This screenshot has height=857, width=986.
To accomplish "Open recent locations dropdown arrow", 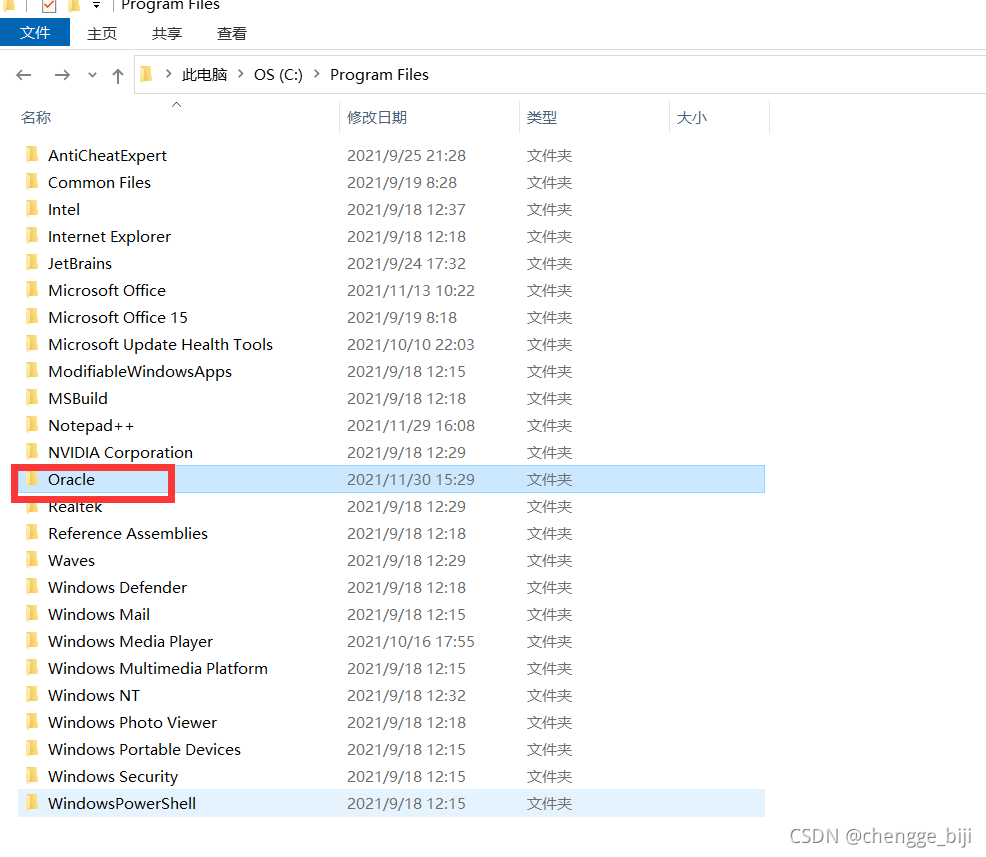I will click(x=92, y=75).
